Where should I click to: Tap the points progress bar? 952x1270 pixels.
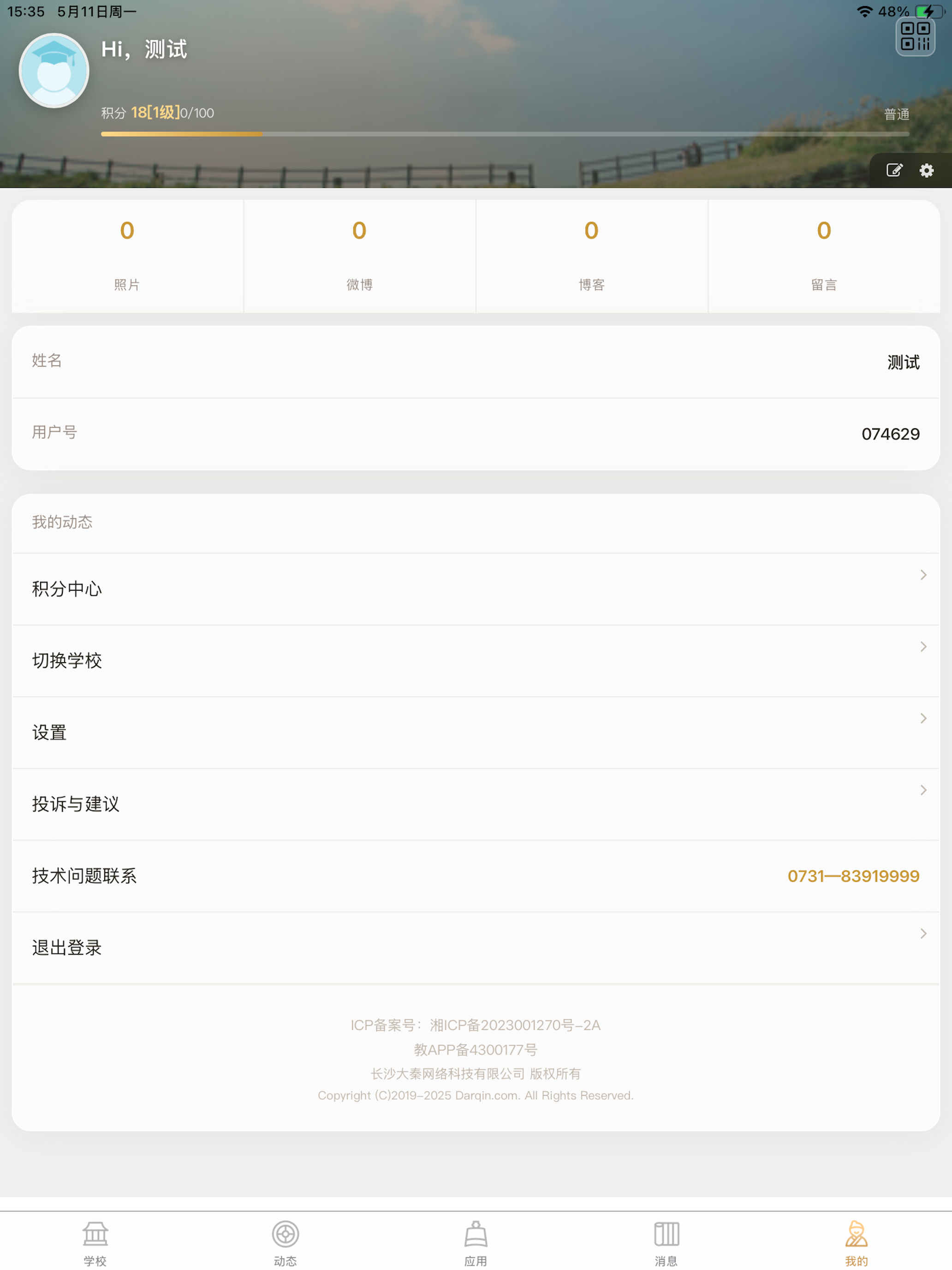point(505,134)
